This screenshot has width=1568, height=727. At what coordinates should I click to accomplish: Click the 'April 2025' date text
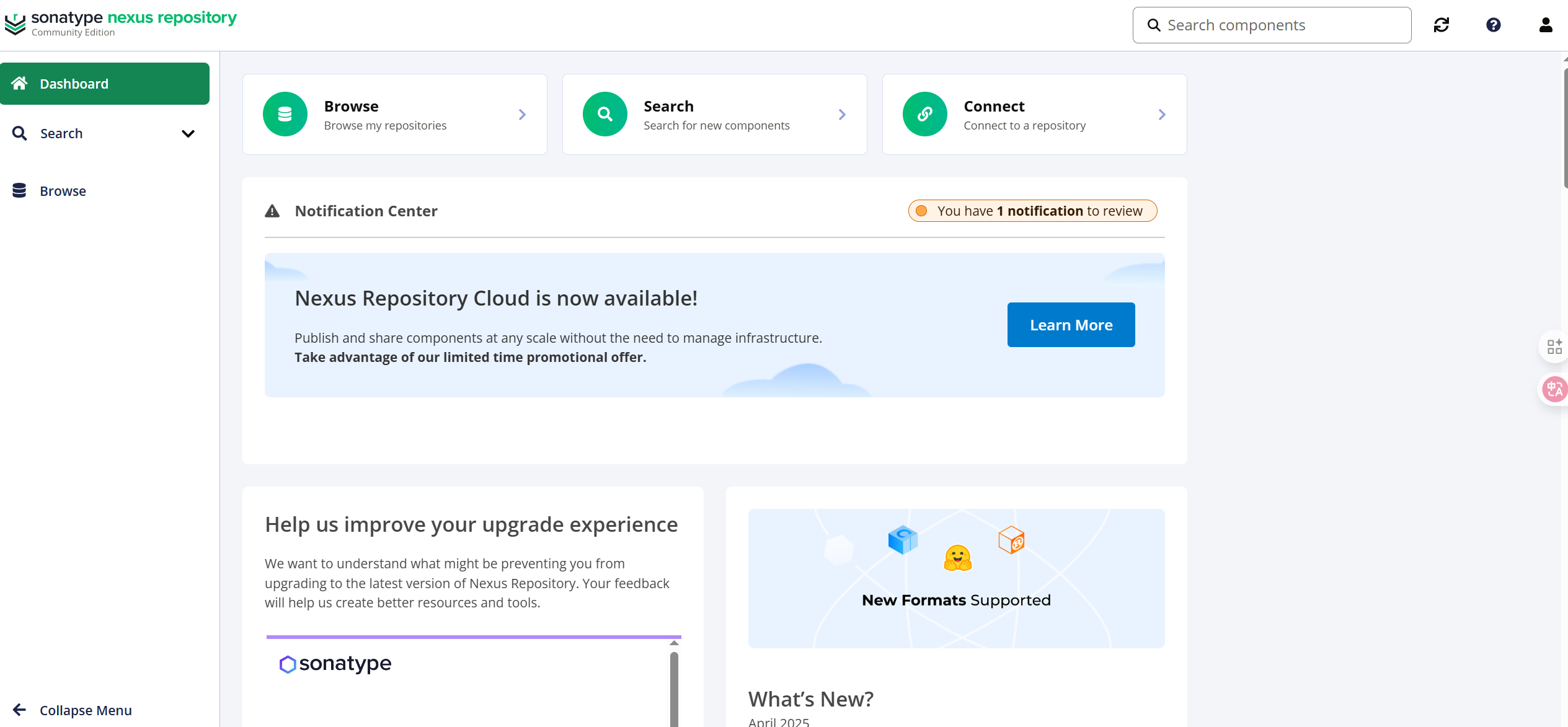point(779,721)
